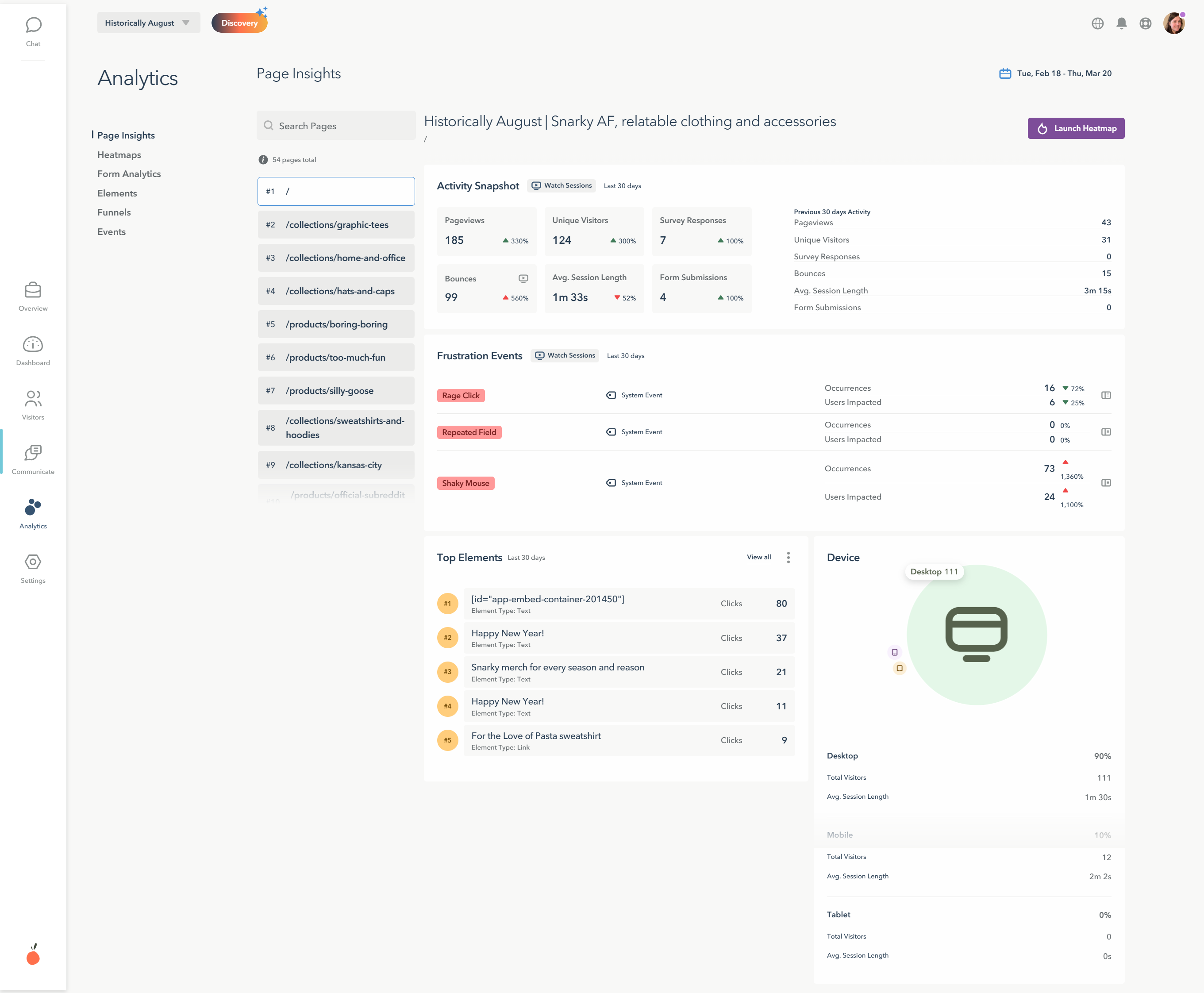Click top element [id="app-embed-container-201450"] row
This screenshot has width=1204, height=993.
[x=629, y=604]
